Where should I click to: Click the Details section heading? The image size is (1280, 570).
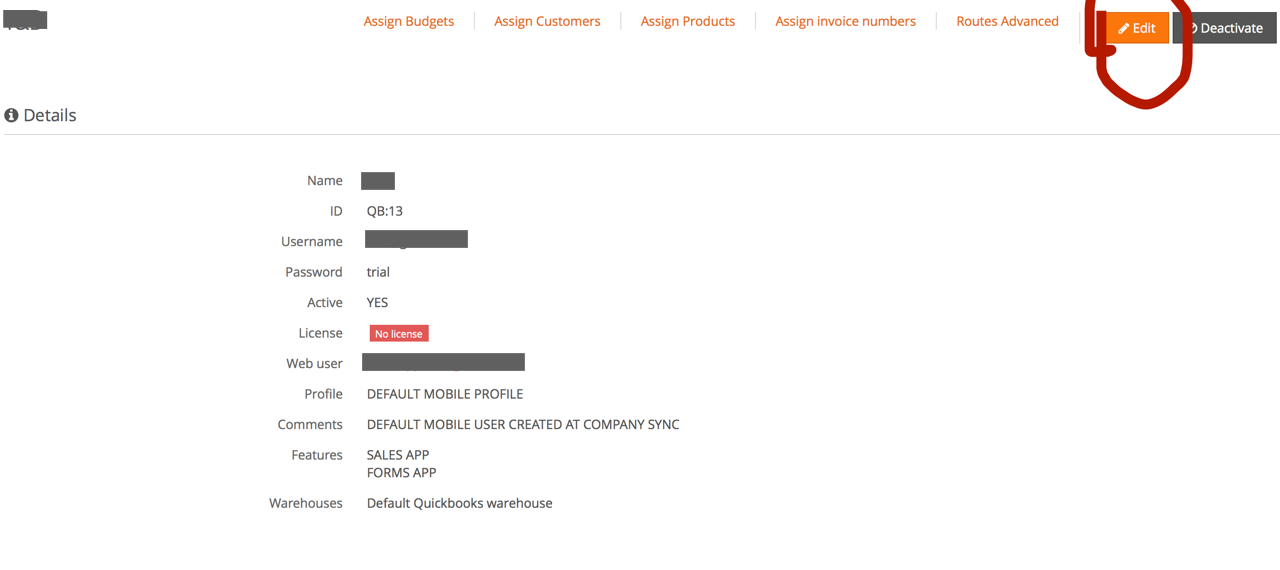pos(50,116)
